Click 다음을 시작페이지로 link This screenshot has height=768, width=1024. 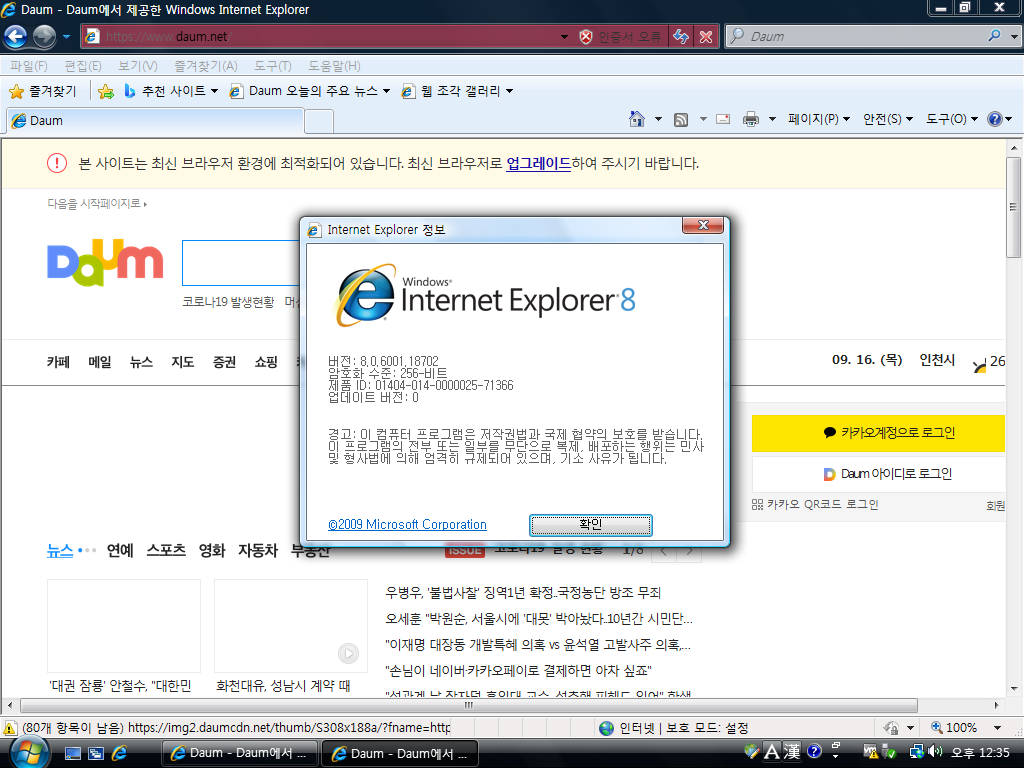97,204
